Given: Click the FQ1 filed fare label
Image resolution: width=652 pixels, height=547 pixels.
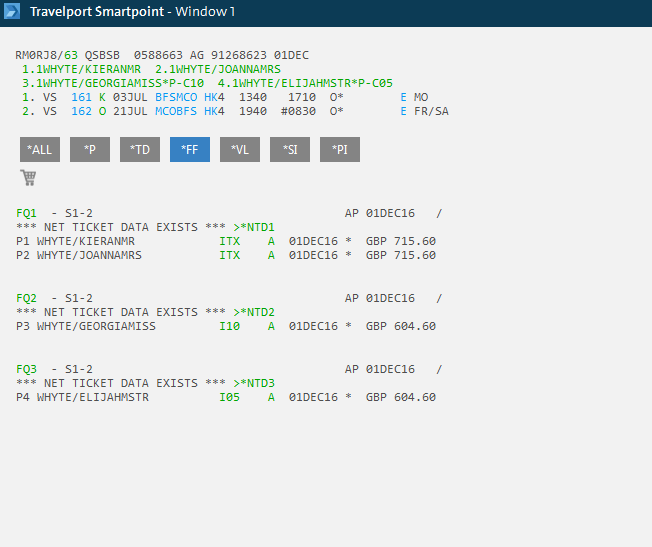Looking at the screenshot, I should pyautogui.click(x=26, y=213).
